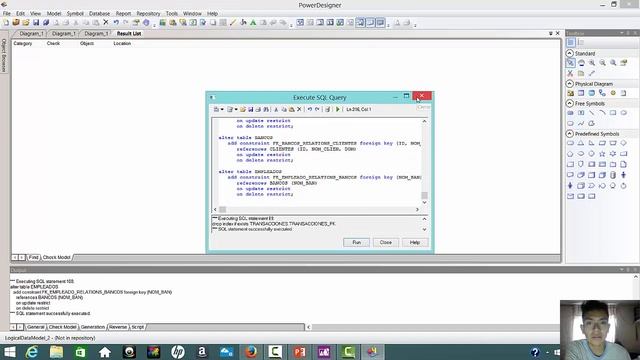Click the SQL editor scroll-right arrow
This screenshot has height=360, width=640.
pyautogui.click(x=417, y=209)
